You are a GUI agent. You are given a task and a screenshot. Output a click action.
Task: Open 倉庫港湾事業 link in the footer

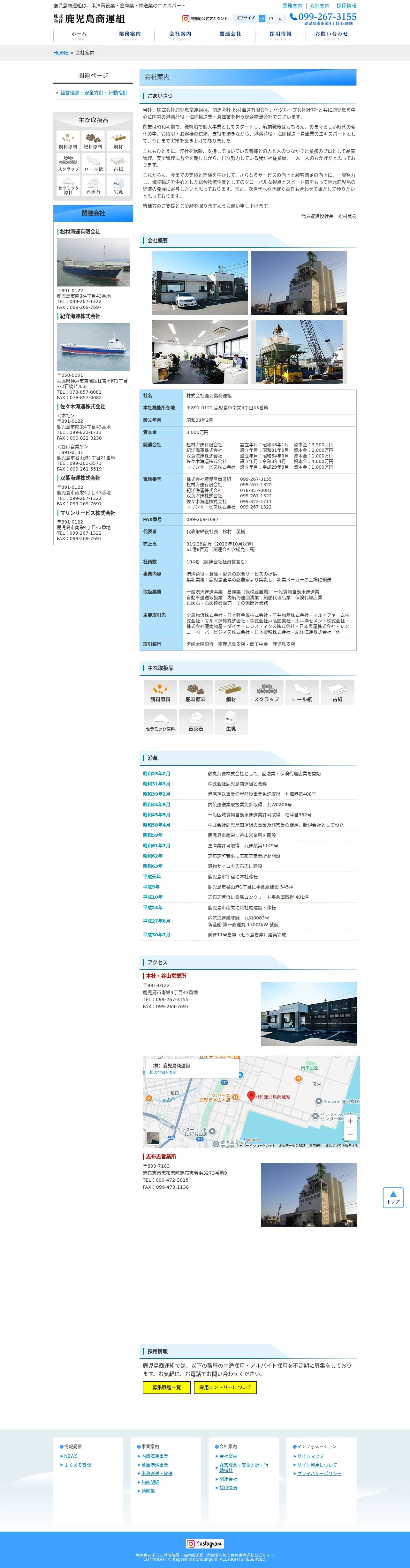point(155,1465)
